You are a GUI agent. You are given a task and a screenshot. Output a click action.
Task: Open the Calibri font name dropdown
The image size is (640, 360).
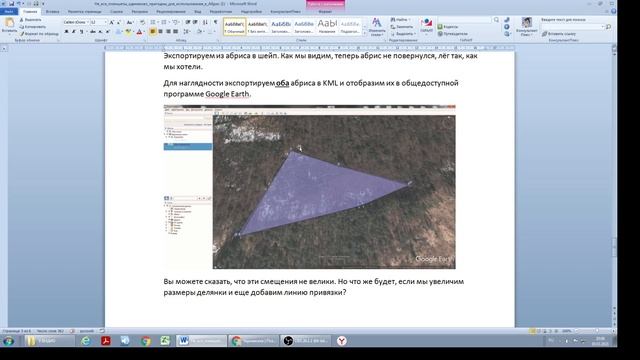click(x=87, y=22)
